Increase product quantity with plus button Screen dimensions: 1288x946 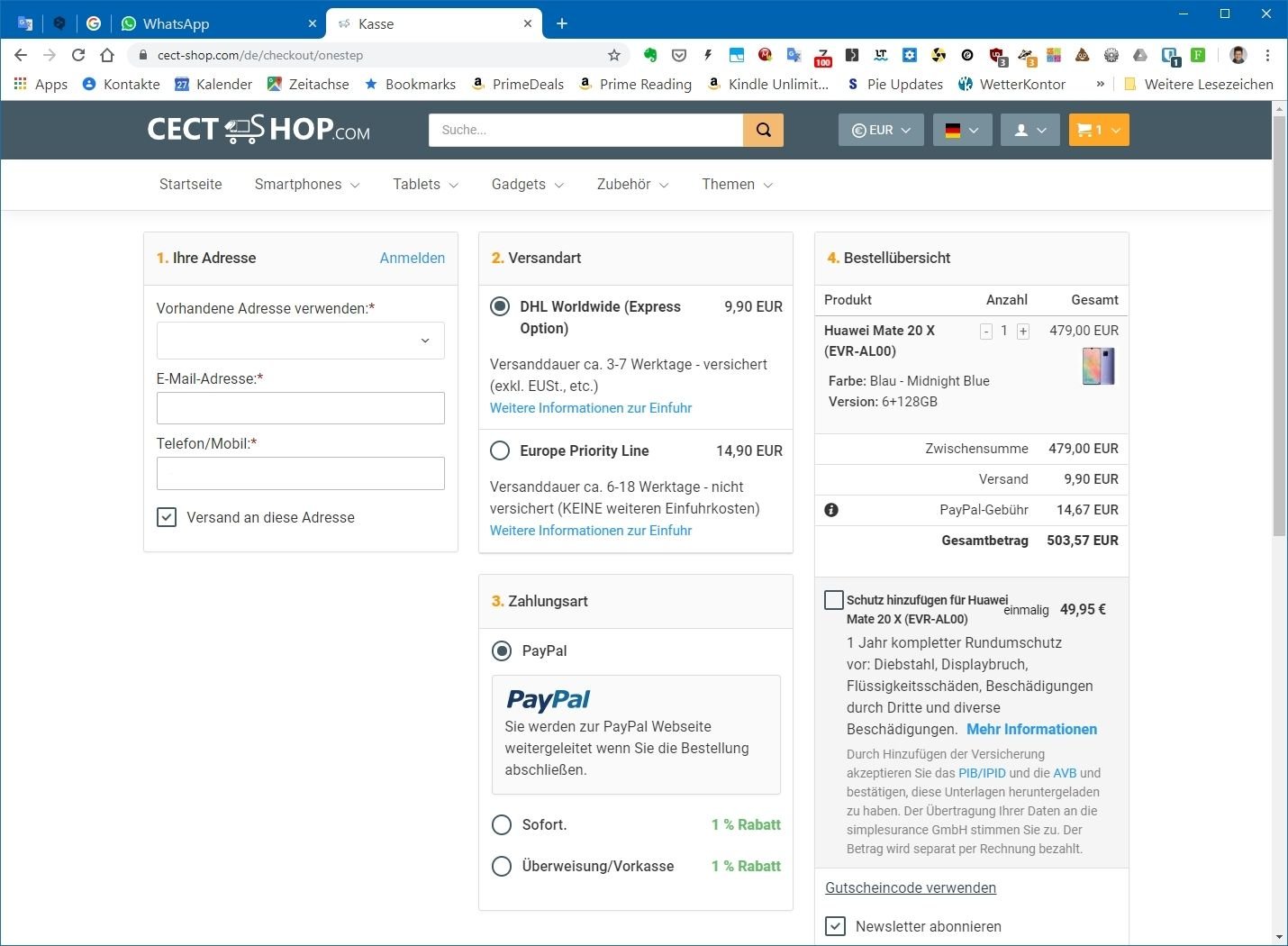pyautogui.click(x=1023, y=332)
